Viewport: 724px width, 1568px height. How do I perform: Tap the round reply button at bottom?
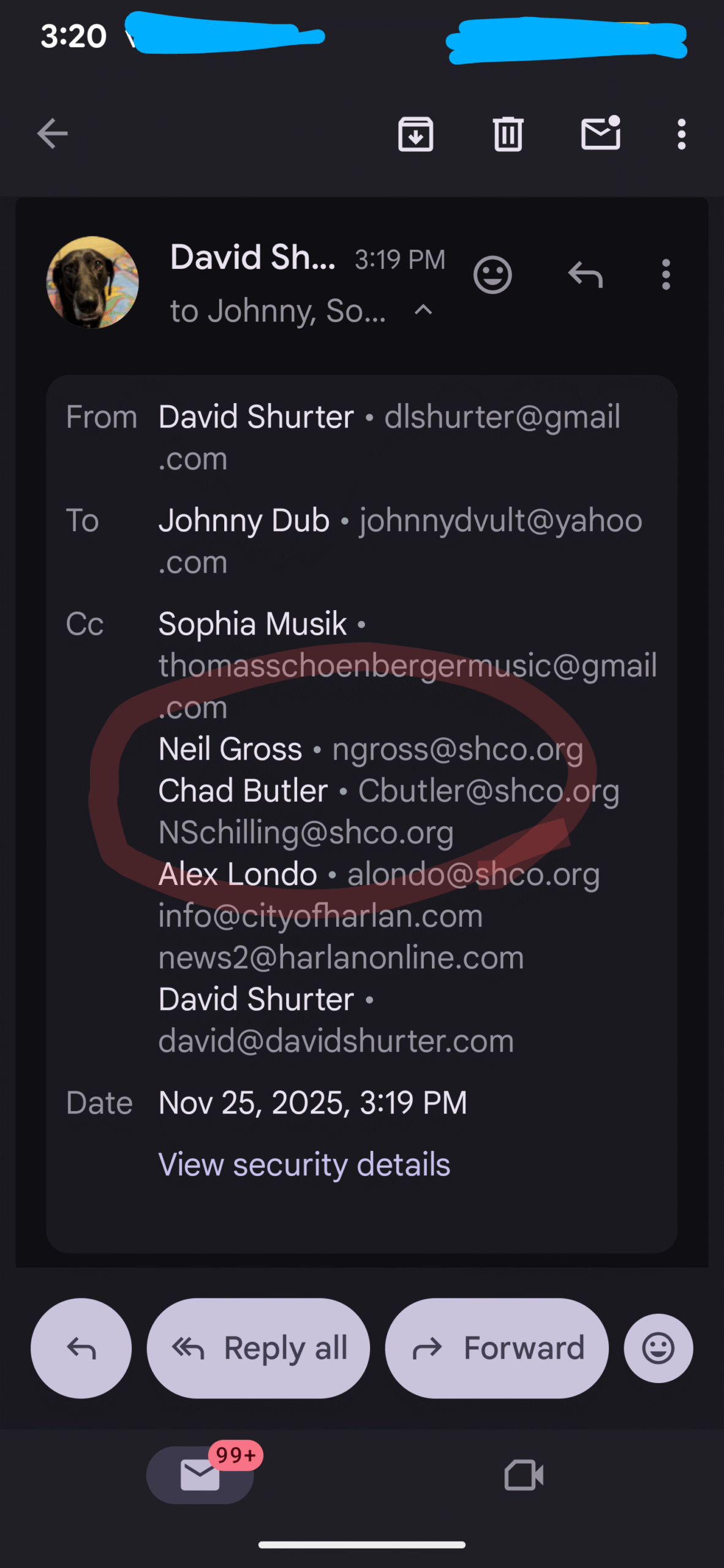pyautogui.click(x=81, y=1348)
